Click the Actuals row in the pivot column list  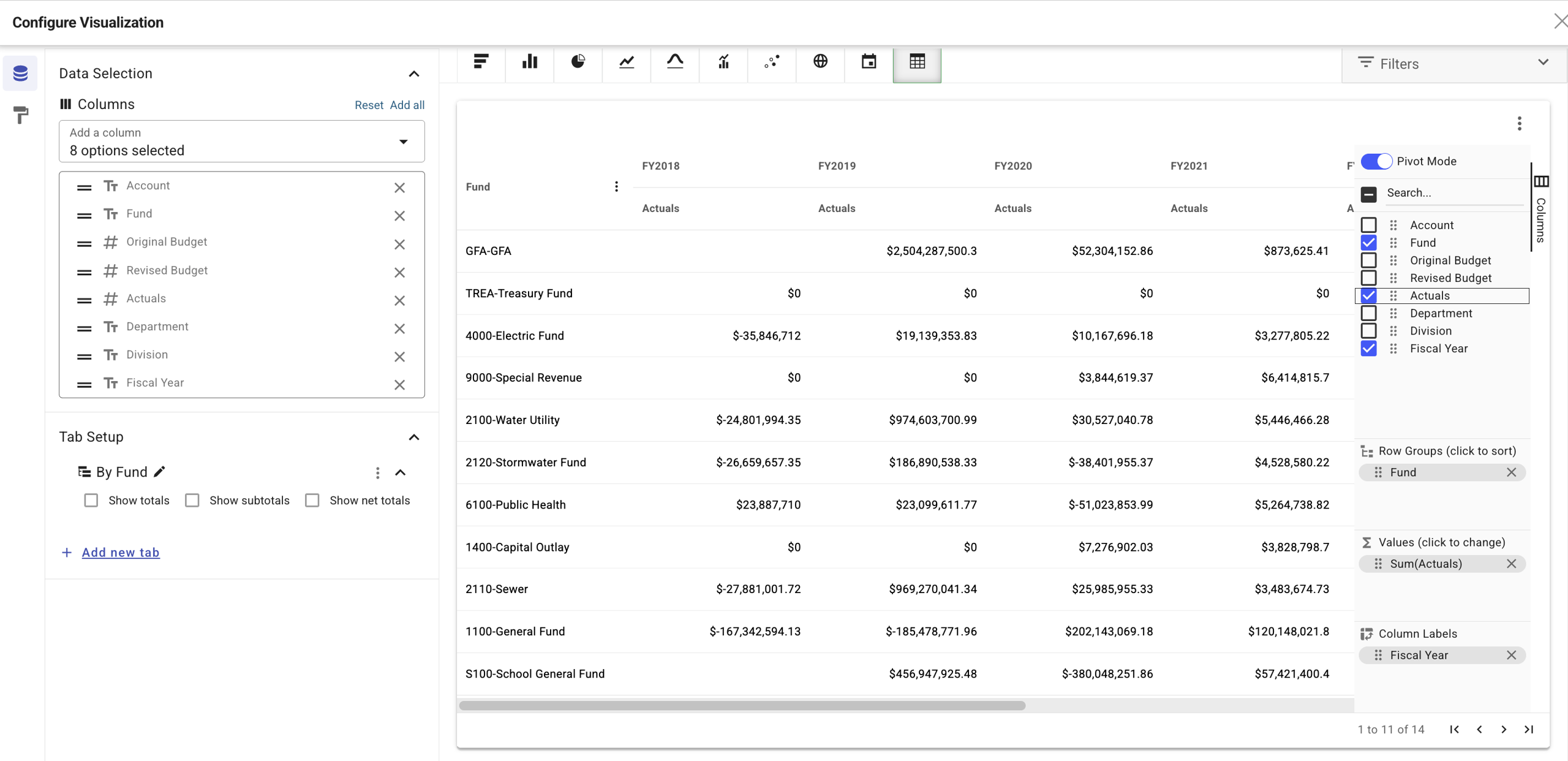click(x=1442, y=296)
